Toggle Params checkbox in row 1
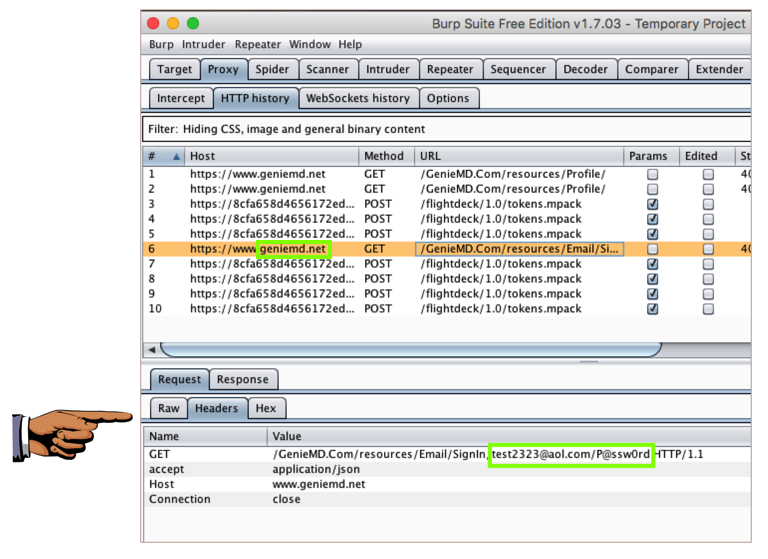Viewport: 768px width, 559px height. click(x=652, y=174)
